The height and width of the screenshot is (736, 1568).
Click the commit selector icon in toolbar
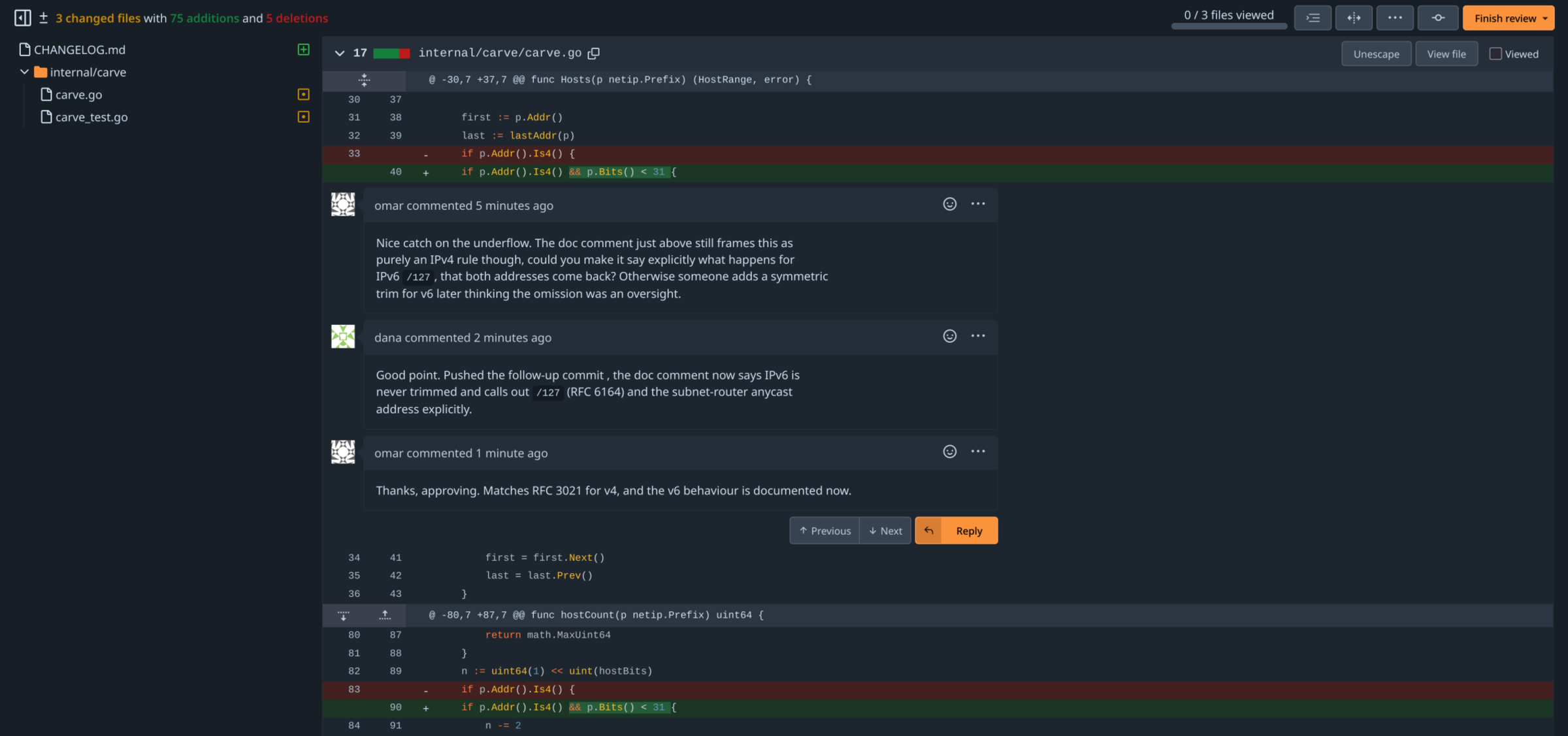pyautogui.click(x=1438, y=18)
